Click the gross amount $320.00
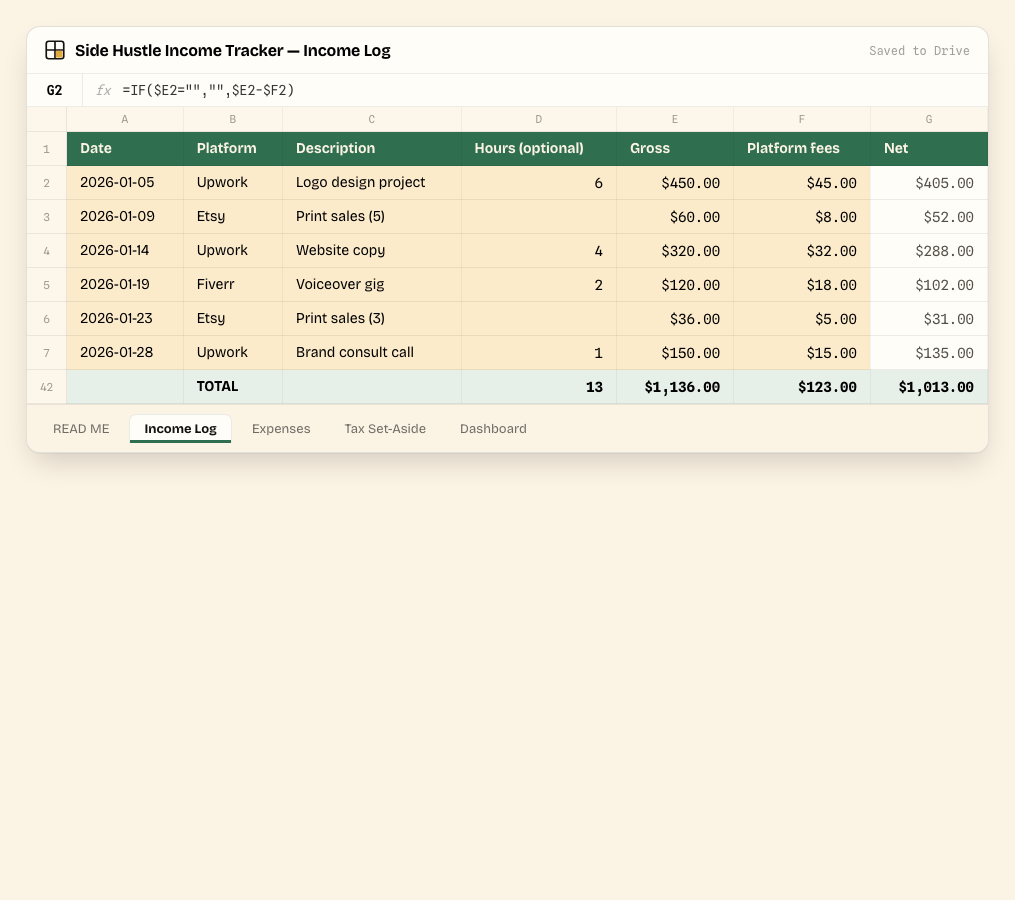 (675, 251)
